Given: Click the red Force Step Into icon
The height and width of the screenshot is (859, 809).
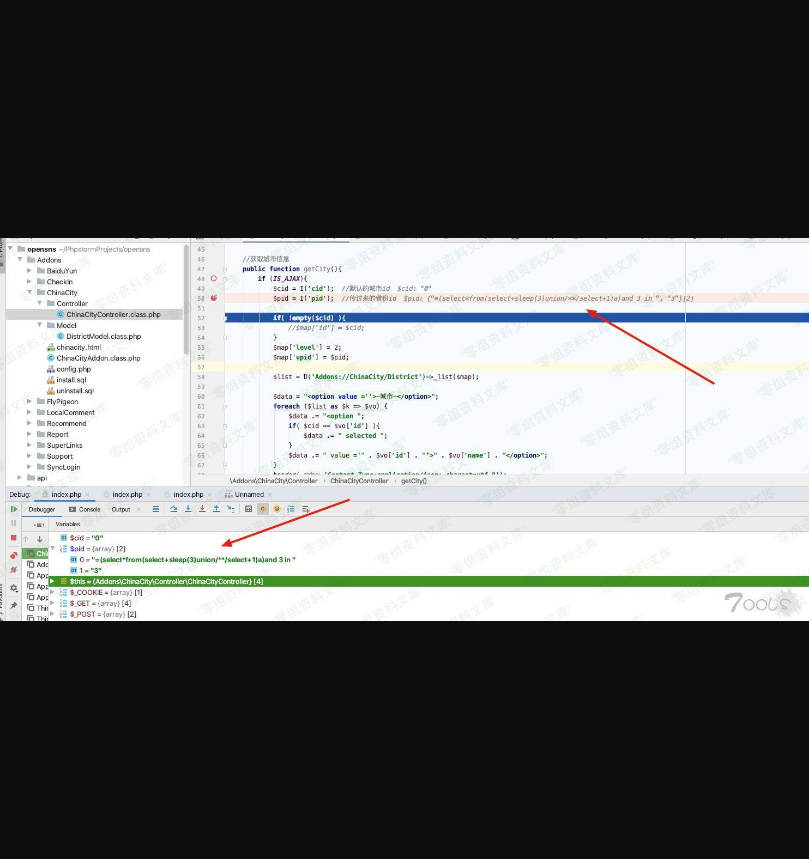Looking at the screenshot, I should (202, 509).
